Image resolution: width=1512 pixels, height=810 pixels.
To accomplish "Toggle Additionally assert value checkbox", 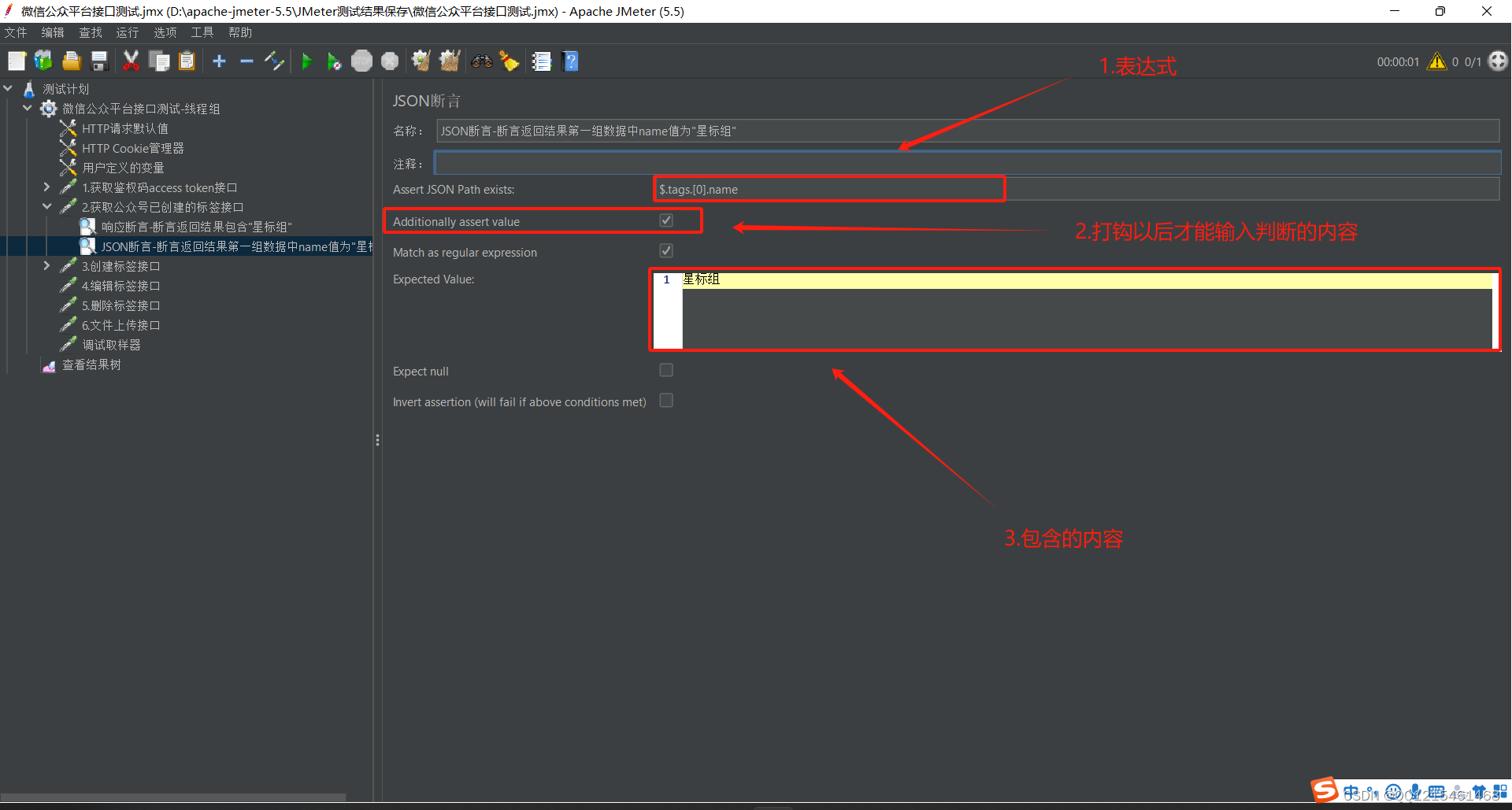I will point(666,221).
